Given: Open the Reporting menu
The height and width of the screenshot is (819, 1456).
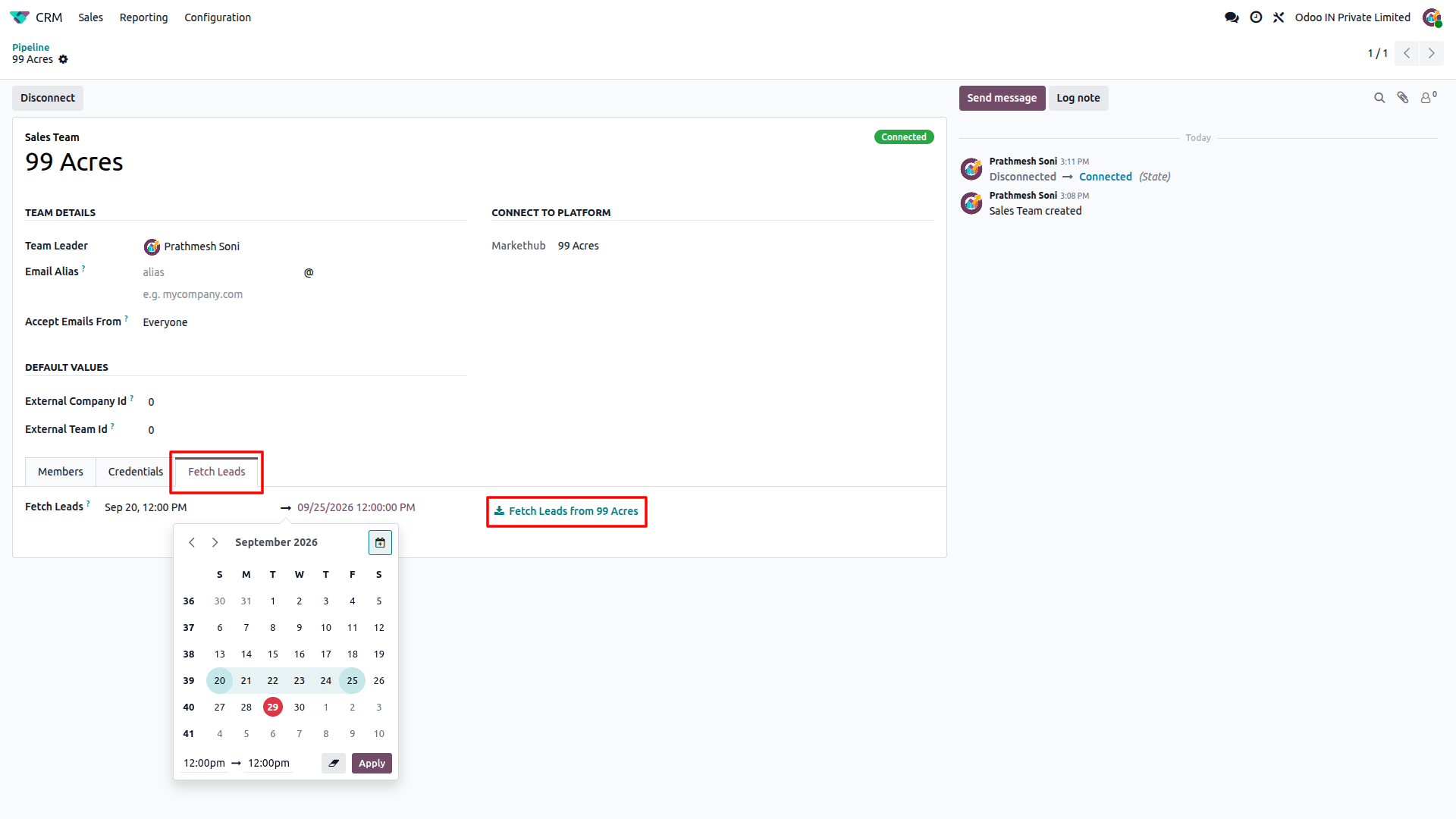Looking at the screenshot, I should (143, 17).
